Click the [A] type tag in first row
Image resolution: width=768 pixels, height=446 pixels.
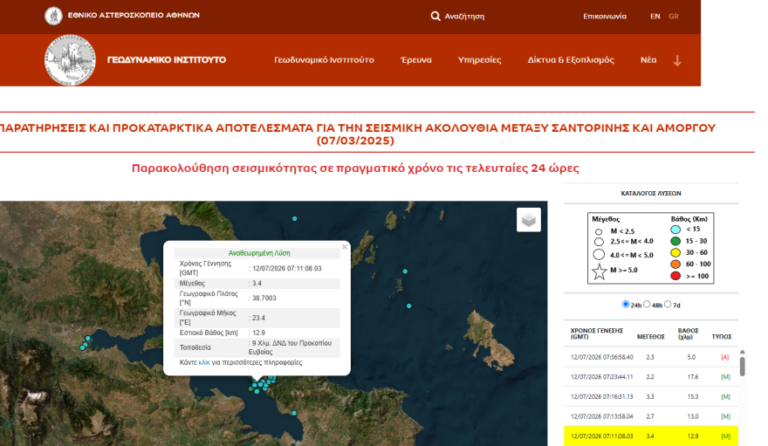(x=725, y=357)
